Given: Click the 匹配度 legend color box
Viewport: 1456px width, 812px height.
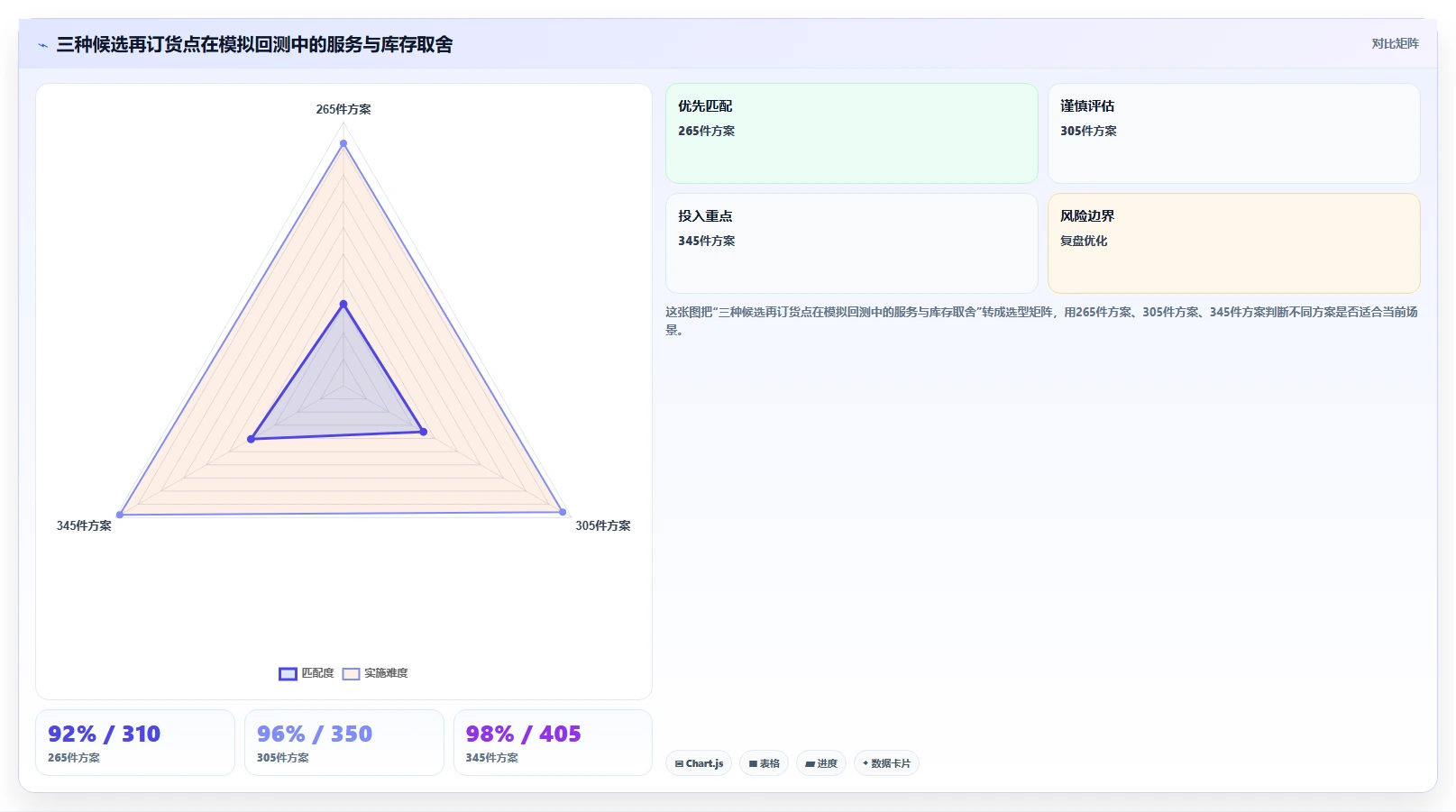Looking at the screenshot, I should [x=288, y=674].
